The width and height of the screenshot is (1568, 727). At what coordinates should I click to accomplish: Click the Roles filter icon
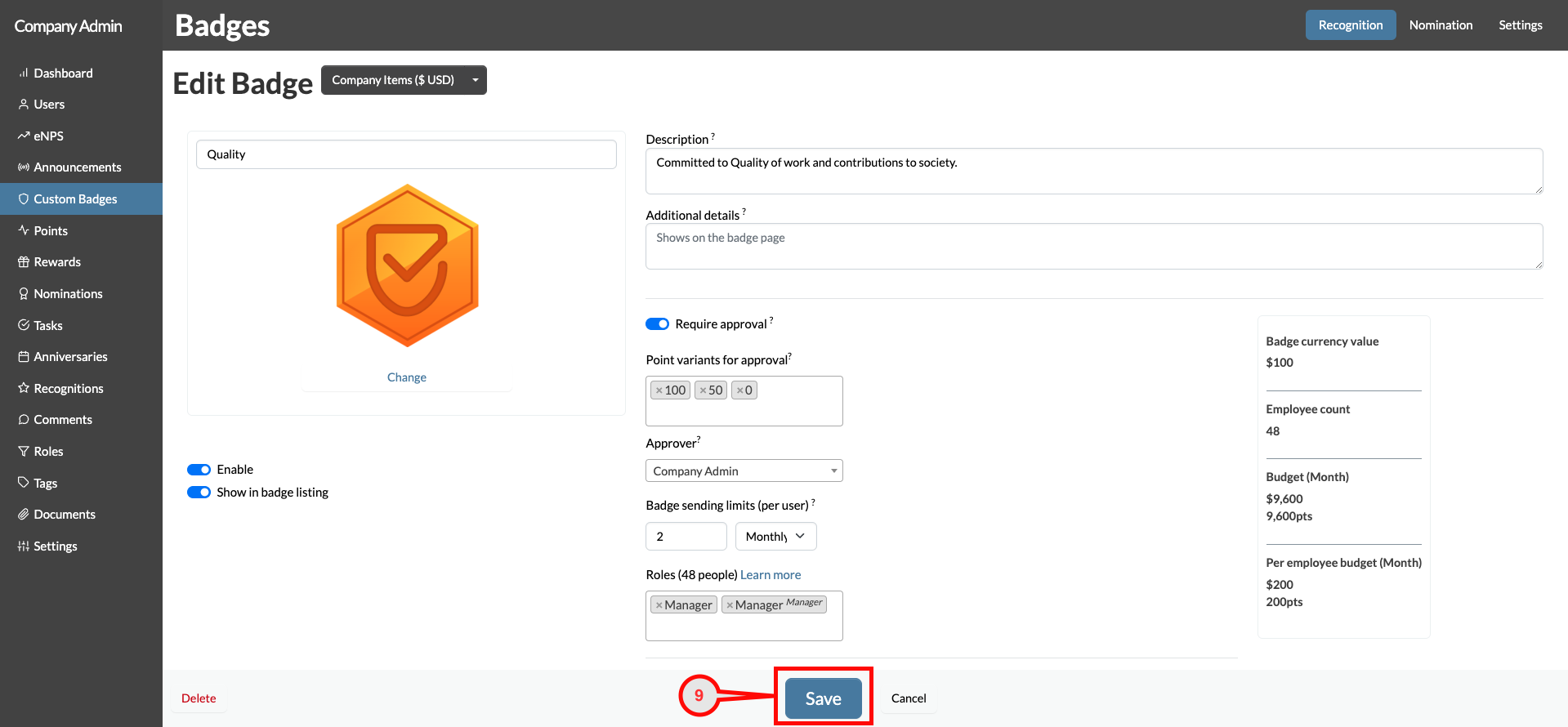coord(24,451)
